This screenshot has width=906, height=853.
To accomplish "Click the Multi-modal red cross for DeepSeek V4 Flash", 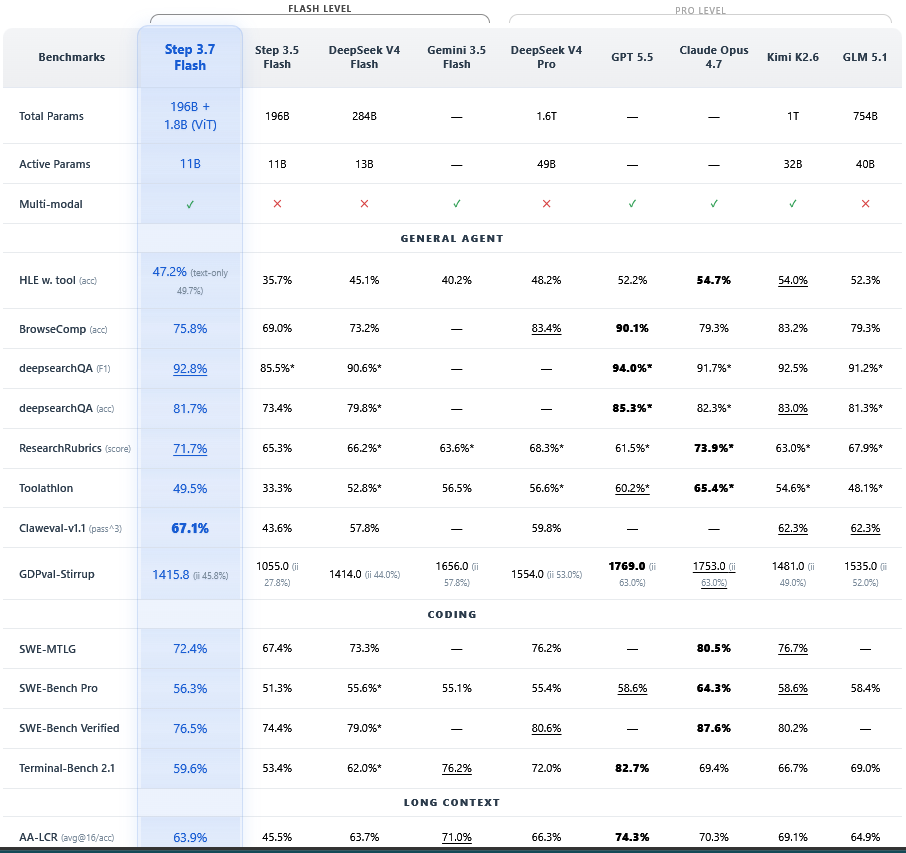I will pos(364,203).
